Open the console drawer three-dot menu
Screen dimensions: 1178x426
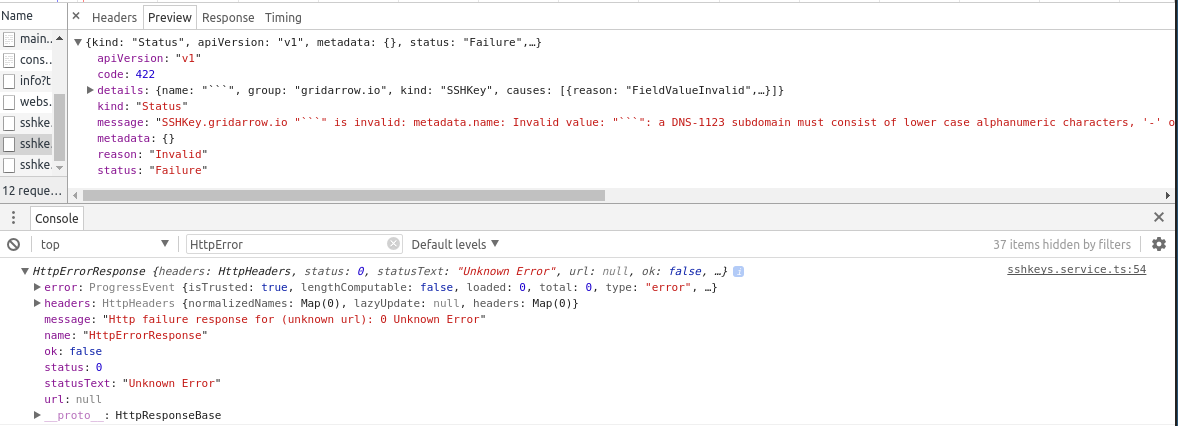coord(14,218)
